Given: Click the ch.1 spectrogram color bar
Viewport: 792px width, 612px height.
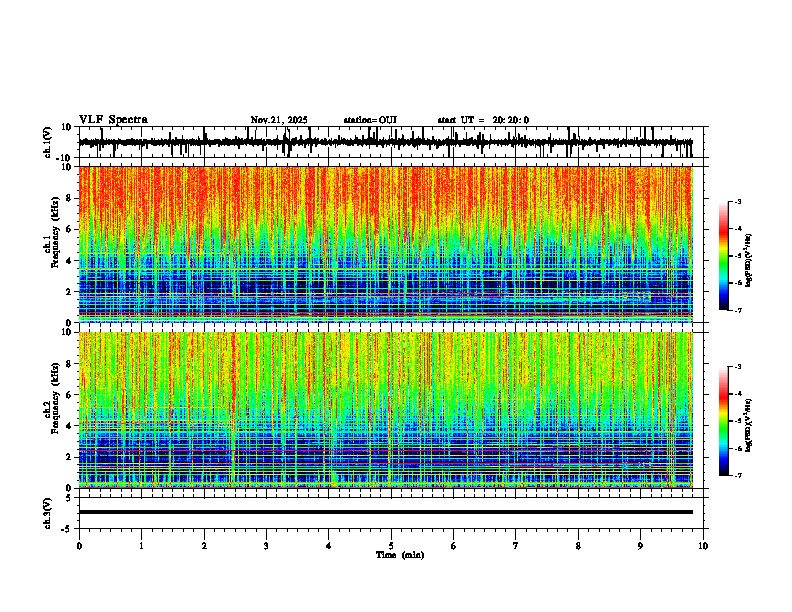Looking at the screenshot, I should 724,256.
